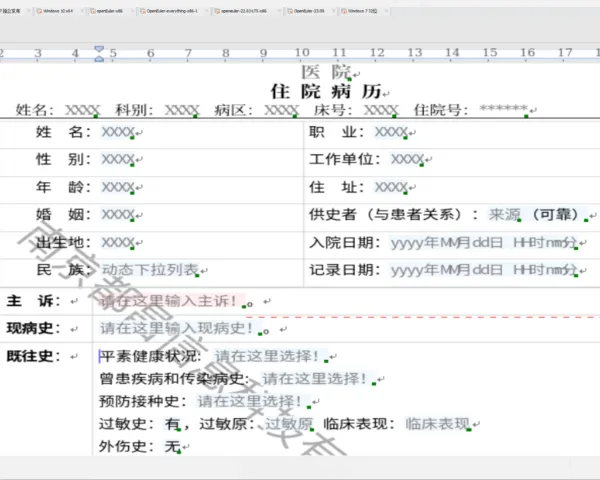This screenshot has height=480, width=600.
Task: Click the 住院病历 title text
Action: (x=326, y=91)
